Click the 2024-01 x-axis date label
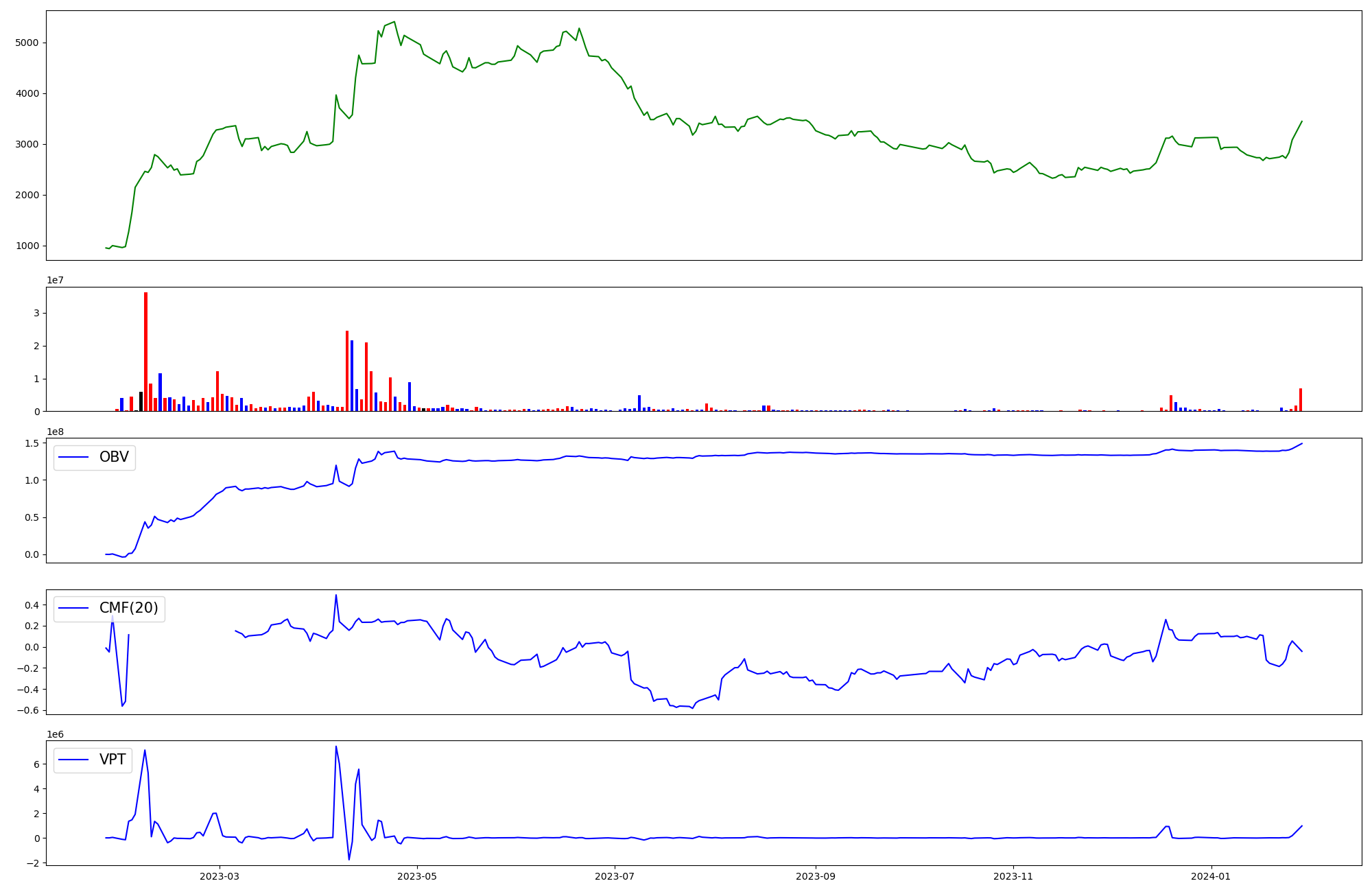Viewport: 1372px width, 892px height. (x=1211, y=876)
